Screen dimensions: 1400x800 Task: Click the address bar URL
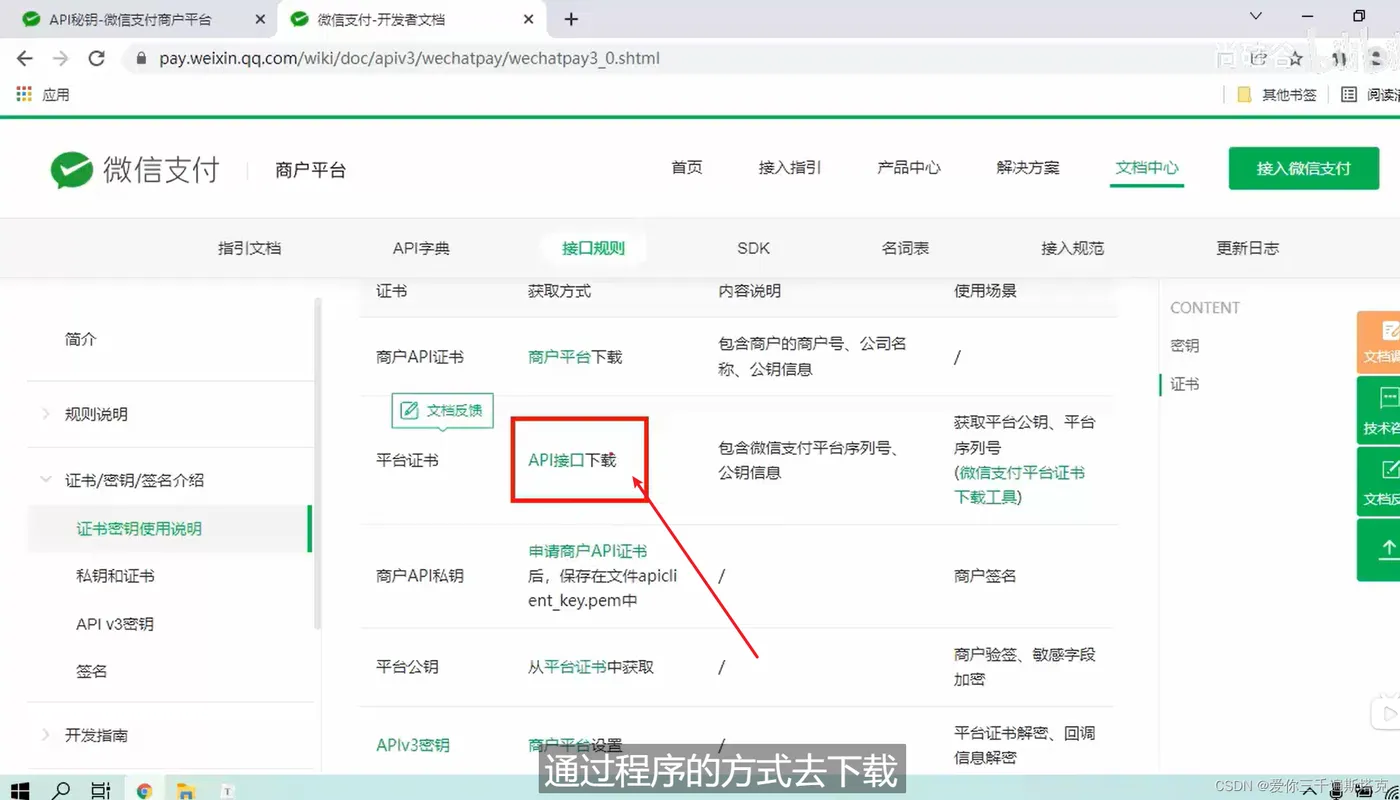[409, 58]
